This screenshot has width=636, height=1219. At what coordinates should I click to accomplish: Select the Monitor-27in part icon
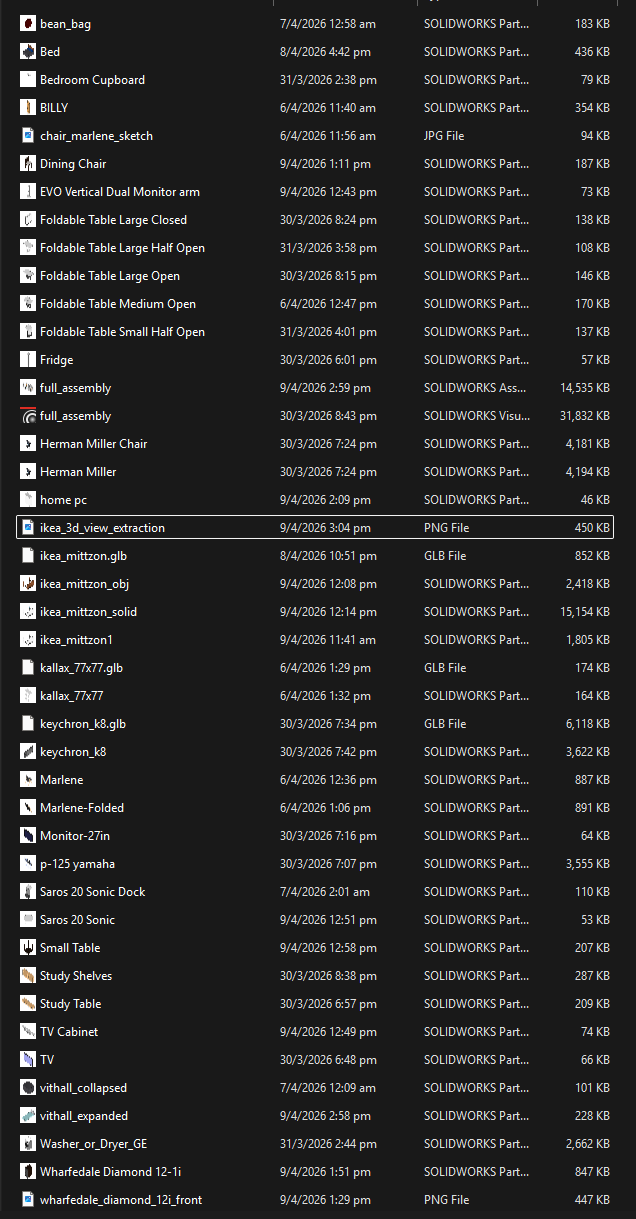[x=28, y=835]
